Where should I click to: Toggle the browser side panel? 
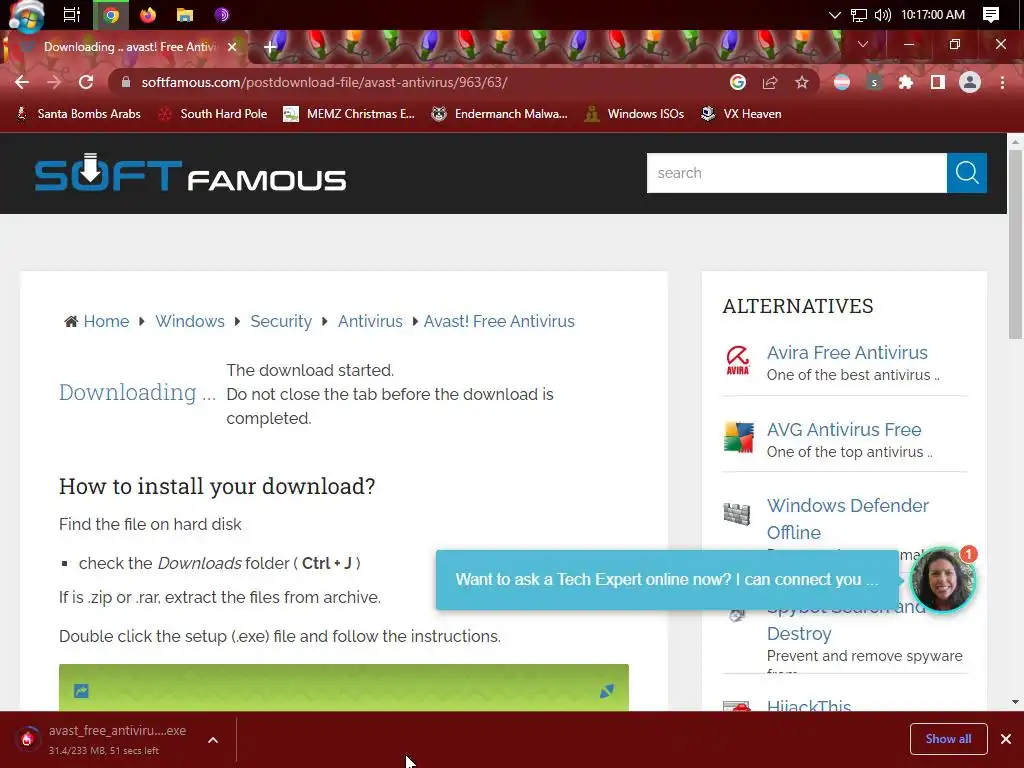938,82
